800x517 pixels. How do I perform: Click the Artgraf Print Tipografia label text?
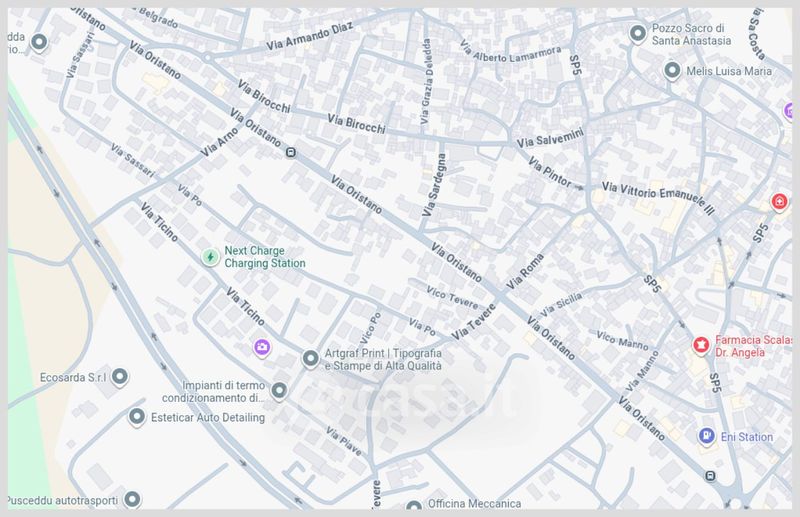383,359
